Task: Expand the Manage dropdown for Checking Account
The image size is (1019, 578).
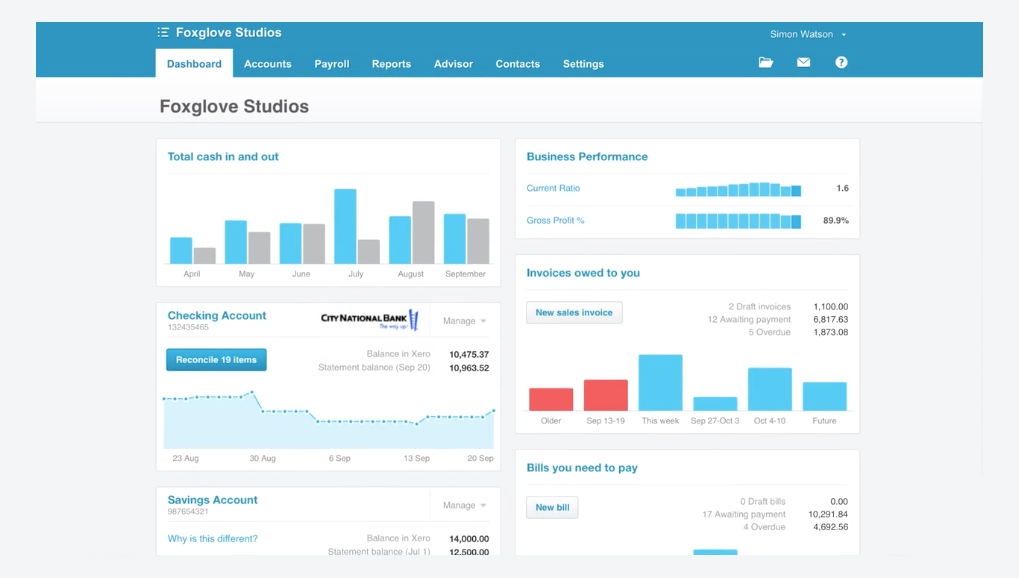Action: [x=462, y=320]
